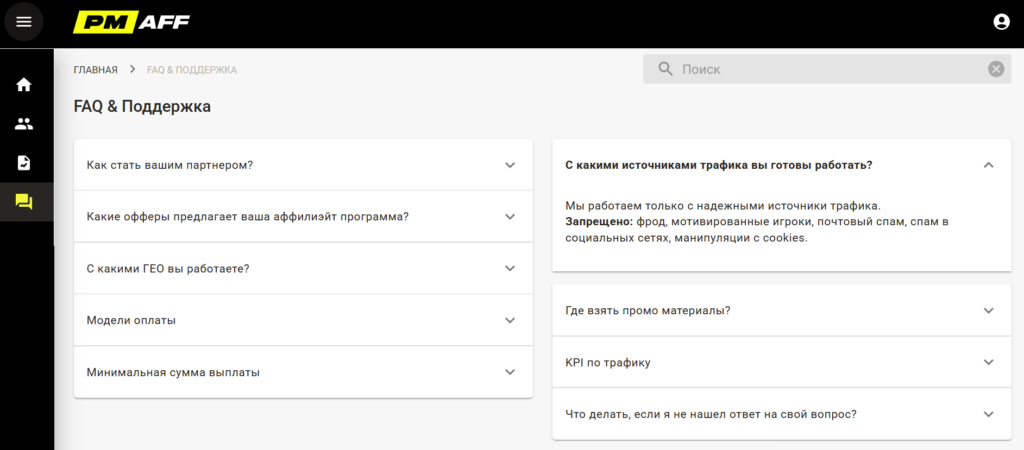Expand 'Как стать вашим партнером?' chevron

click(x=510, y=165)
